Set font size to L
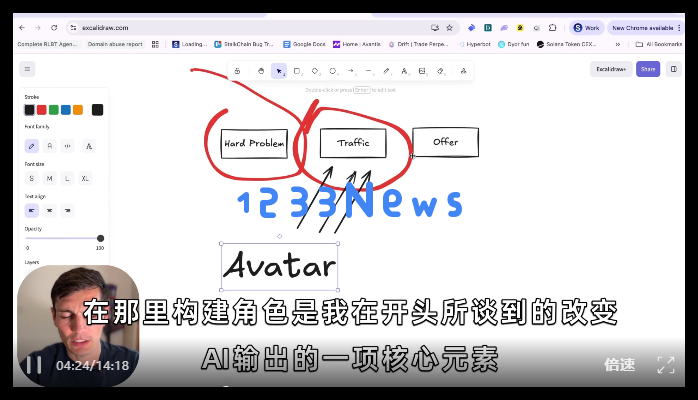Image resolution: width=698 pixels, height=400 pixels. (67, 178)
